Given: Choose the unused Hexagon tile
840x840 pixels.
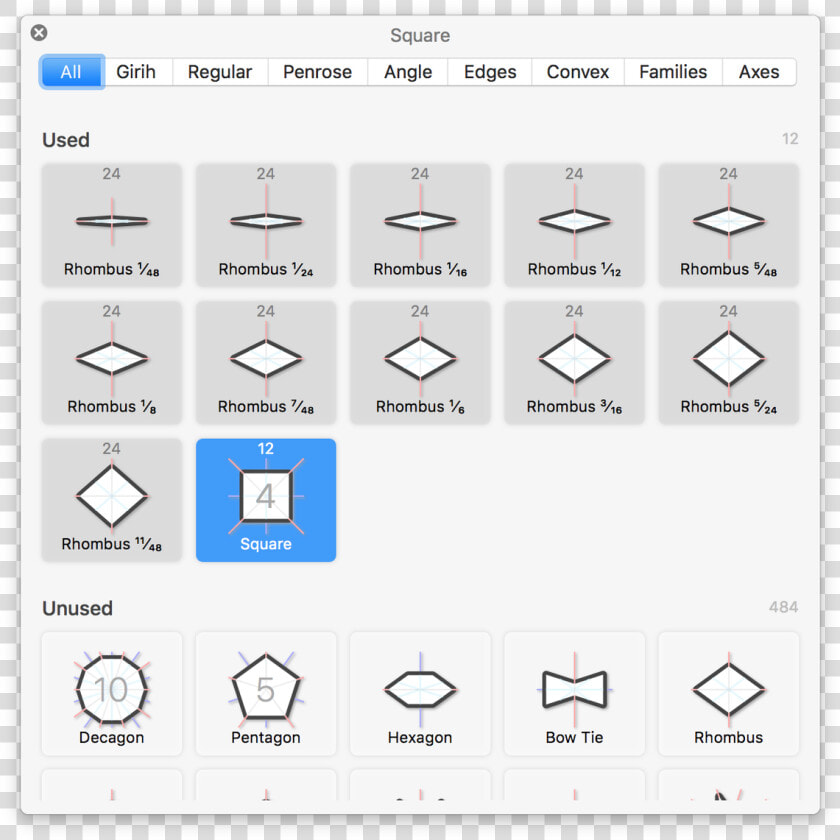Looking at the screenshot, I should 420,694.
